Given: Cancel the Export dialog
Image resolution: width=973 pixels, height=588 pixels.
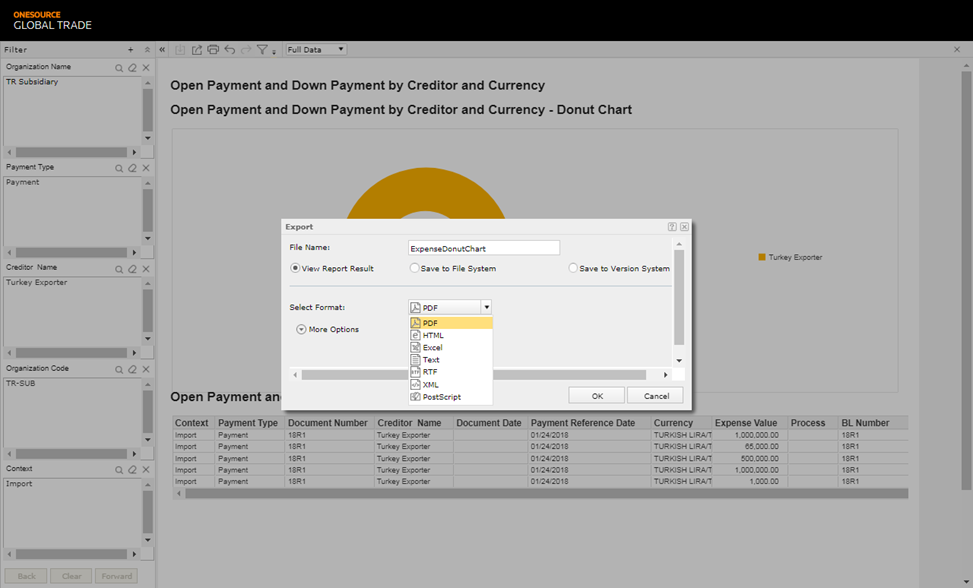Looking at the screenshot, I should pos(656,396).
